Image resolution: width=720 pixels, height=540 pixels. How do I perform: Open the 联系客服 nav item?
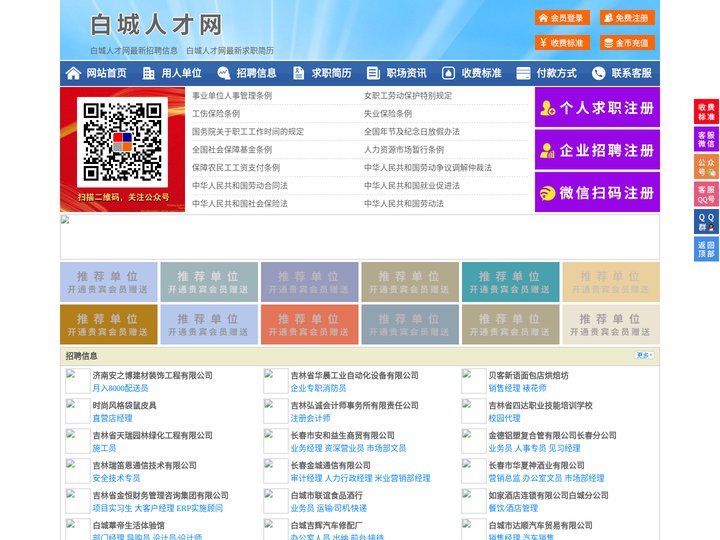pyautogui.click(x=623, y=73)
